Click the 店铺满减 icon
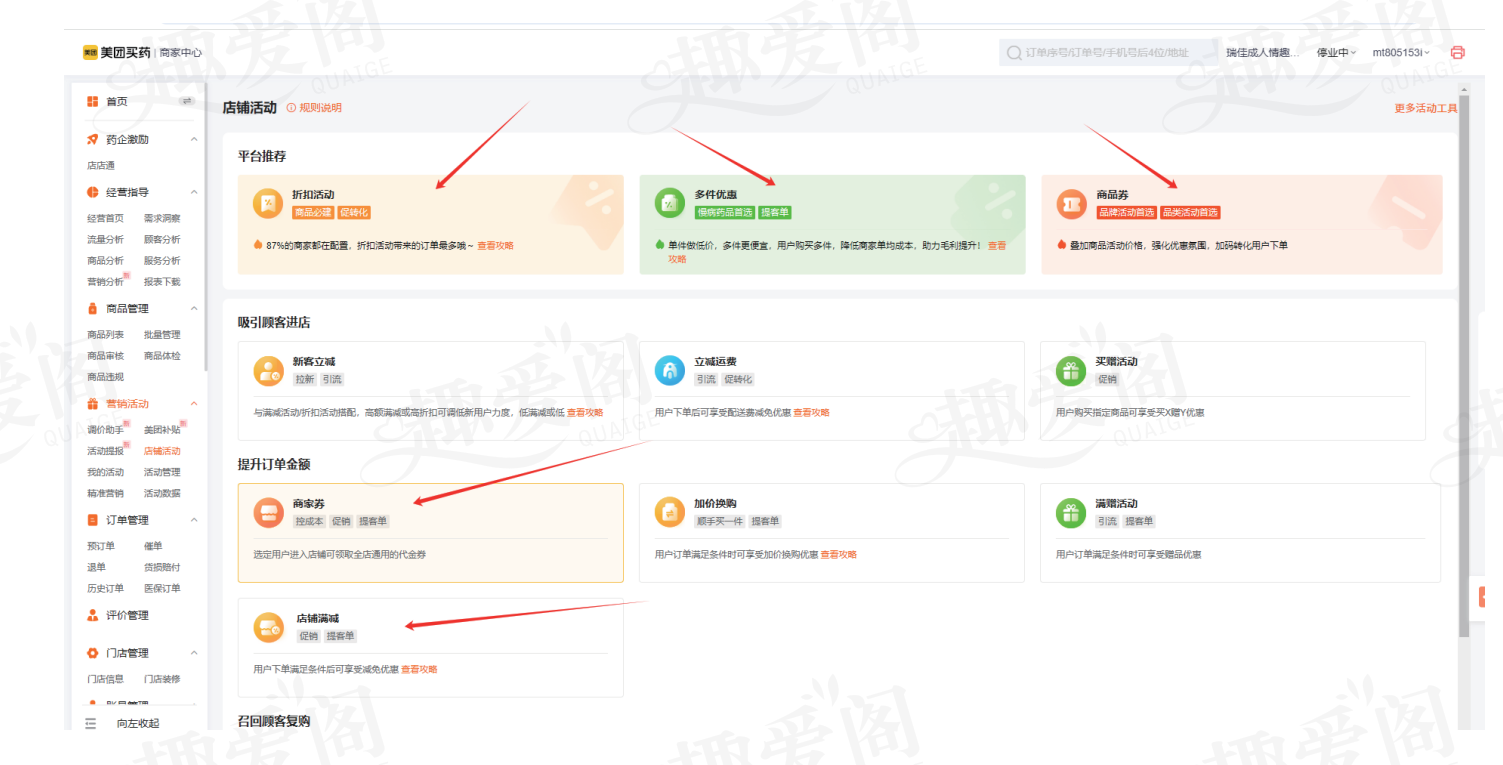Viewport: 1503px width, 765px height. pos(268,627)
